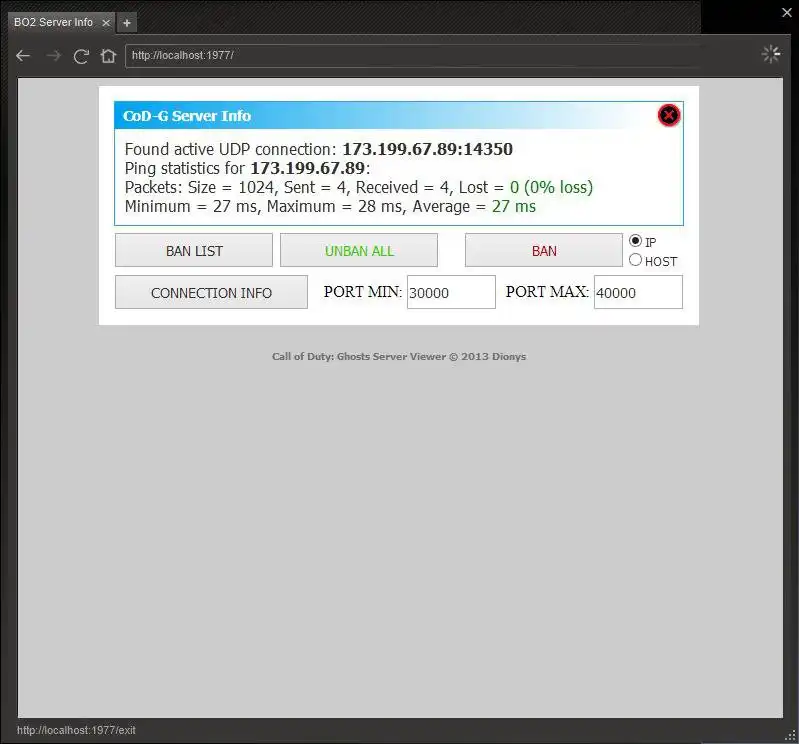Click the loading spinner icon in the toolbar

click(770, 54)
